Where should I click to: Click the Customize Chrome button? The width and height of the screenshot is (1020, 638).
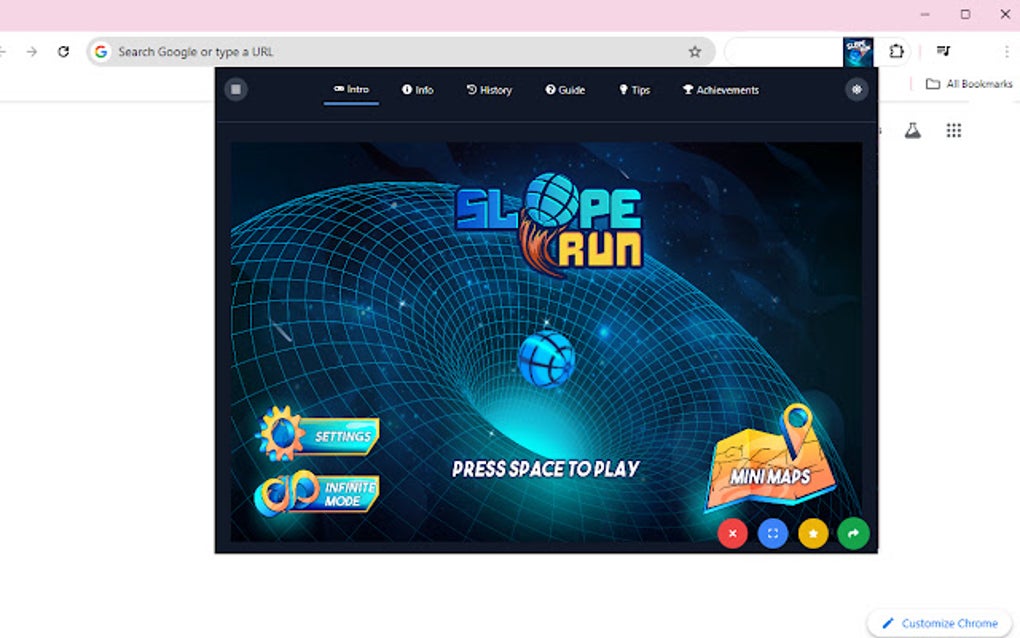pyautogui.click(x=938, y=622)
